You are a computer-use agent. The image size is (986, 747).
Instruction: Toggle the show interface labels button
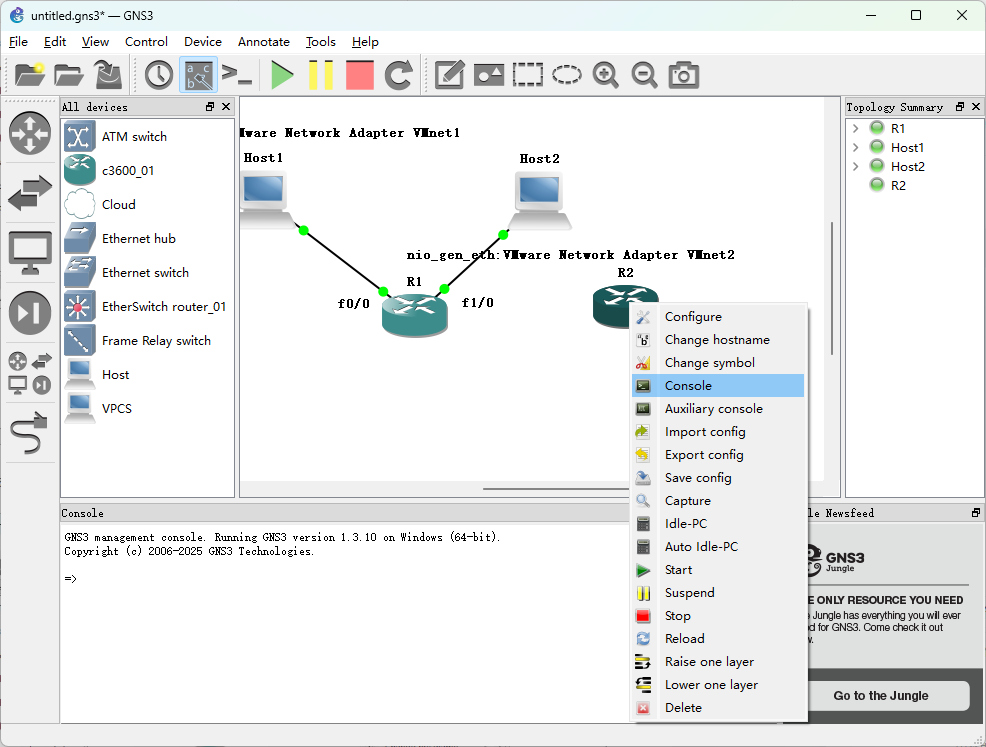[198, 75]
